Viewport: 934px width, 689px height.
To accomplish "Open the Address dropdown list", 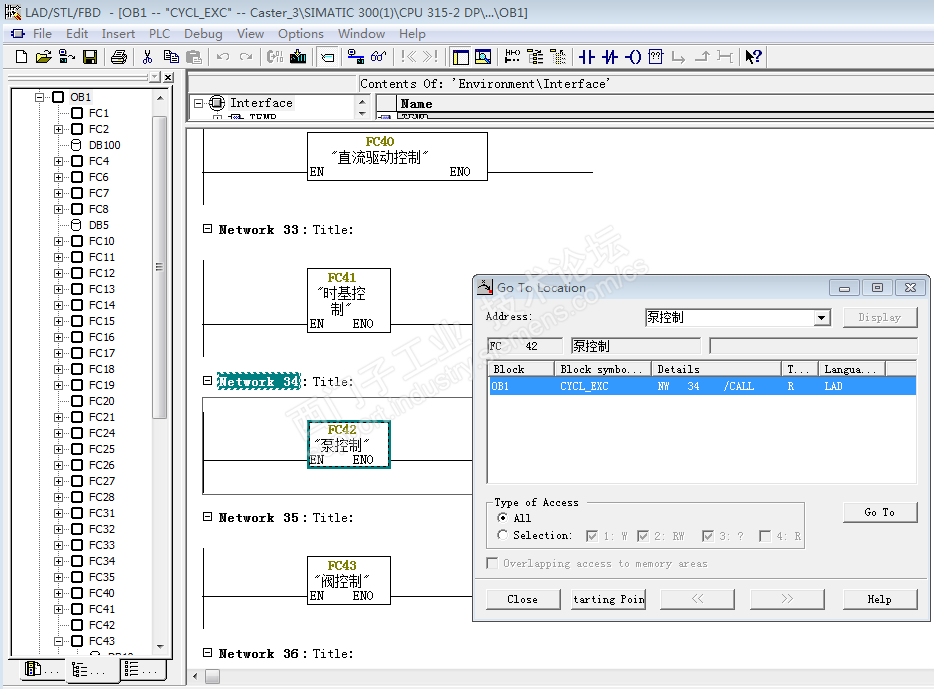I will click(821, 318).
